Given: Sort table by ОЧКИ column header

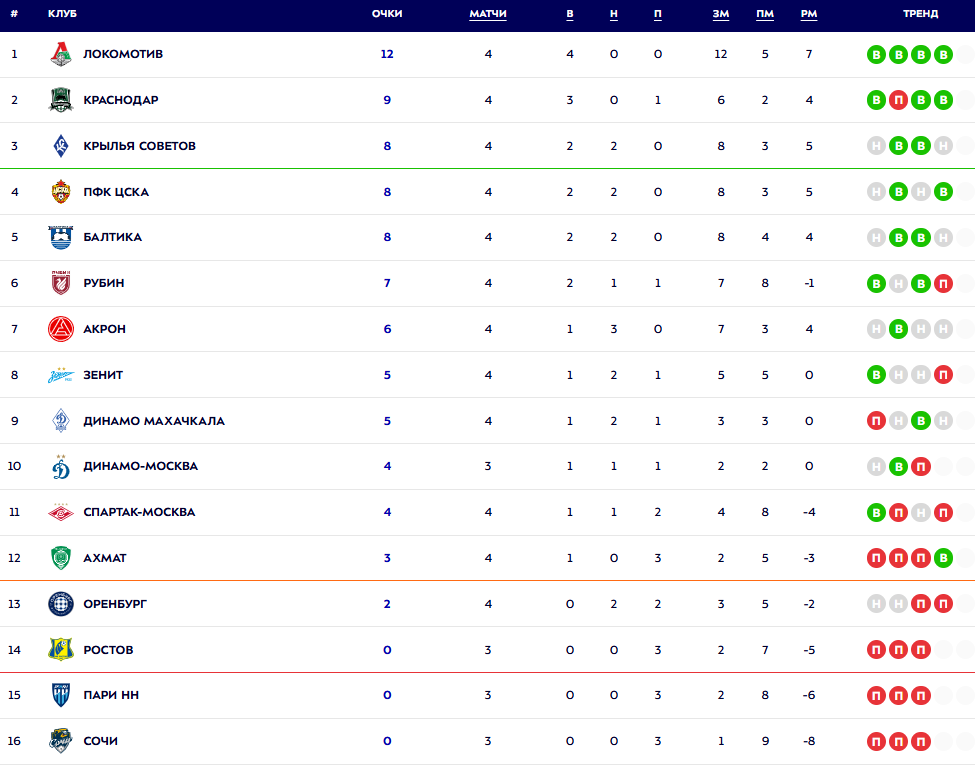Looking at the screenshot, I should pos(386,14).
